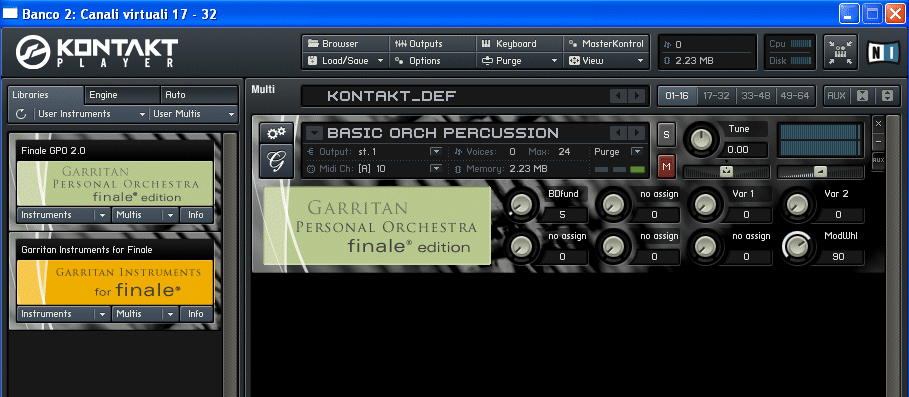The width and height of the screenshot is (909, 397).
Task: Click the instrument options gear icon
Action: coord(276,133)
